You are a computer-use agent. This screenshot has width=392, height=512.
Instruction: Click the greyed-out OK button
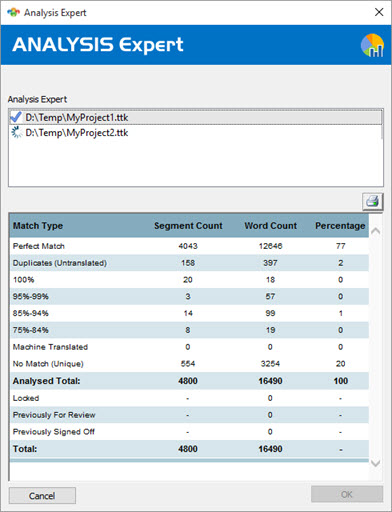point(347,494)
